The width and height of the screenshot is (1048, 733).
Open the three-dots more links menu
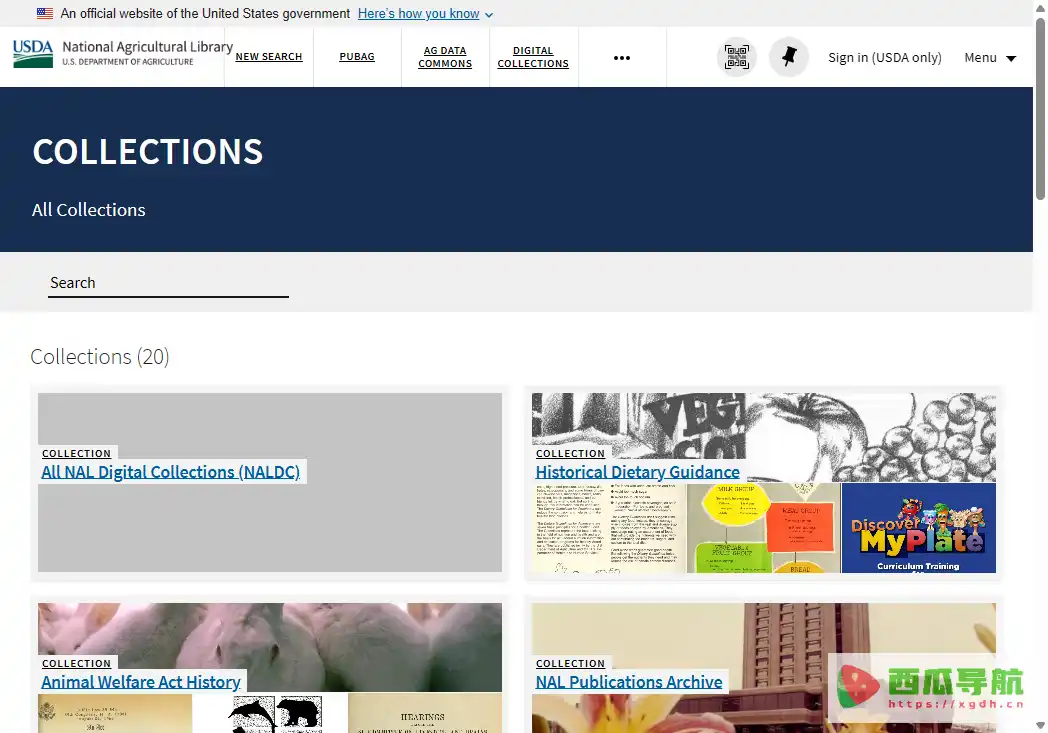pyautogui.click(x=622, y=58)
